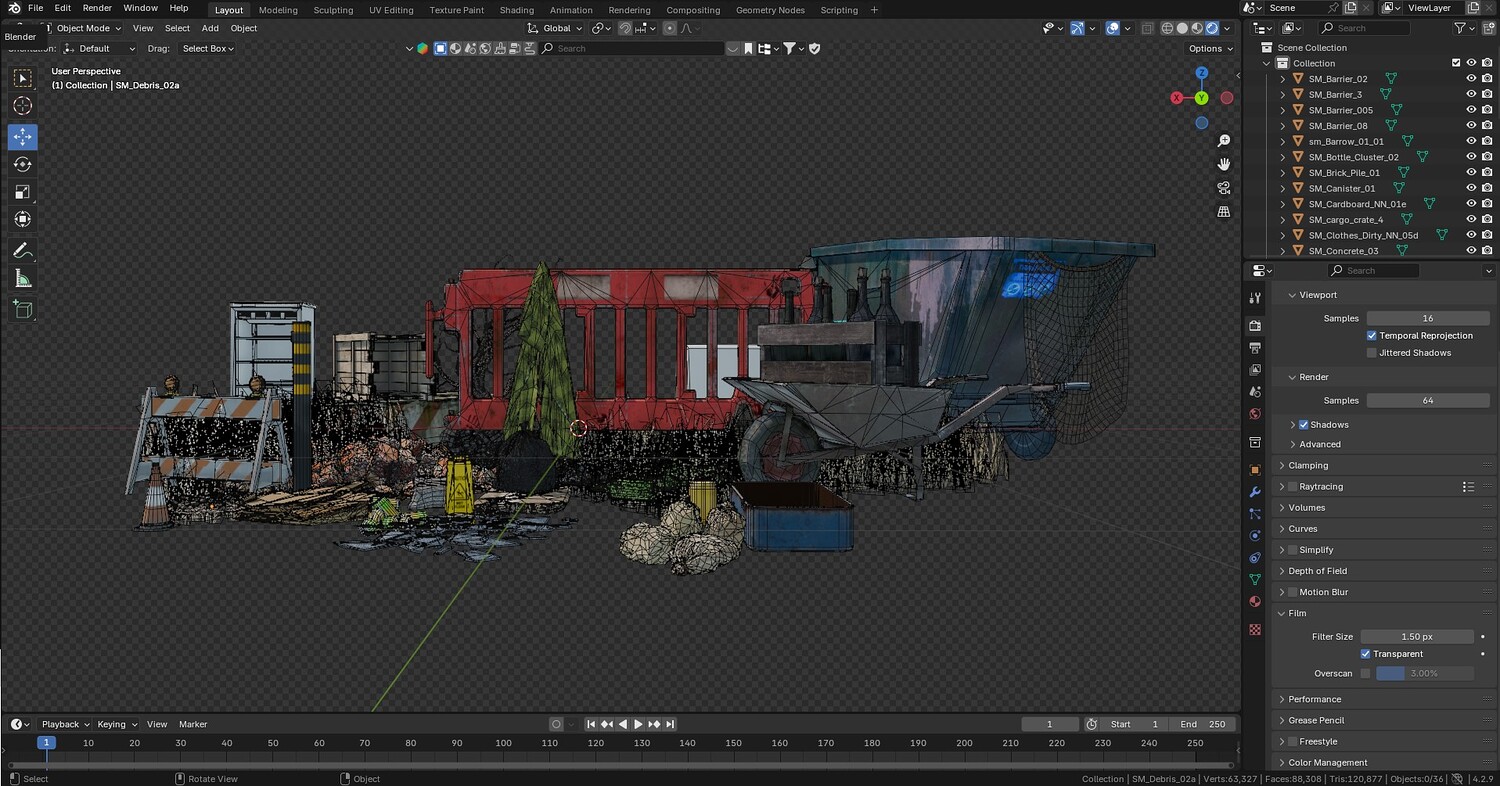1500x786 pixels.
Task: Open the Render properties tab
Action: coord(1255,325)
